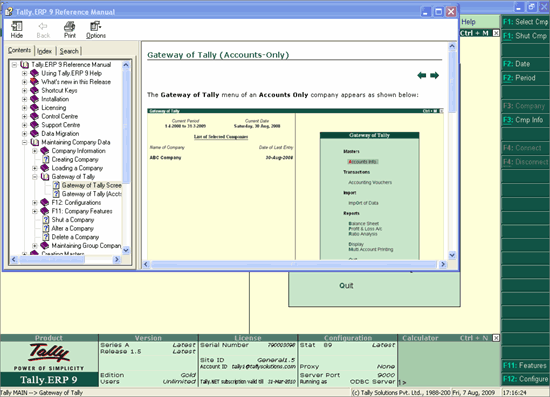The image size is (550, 397).
Task: Click the page icon beside Creating Company
Action: [46, 160]
